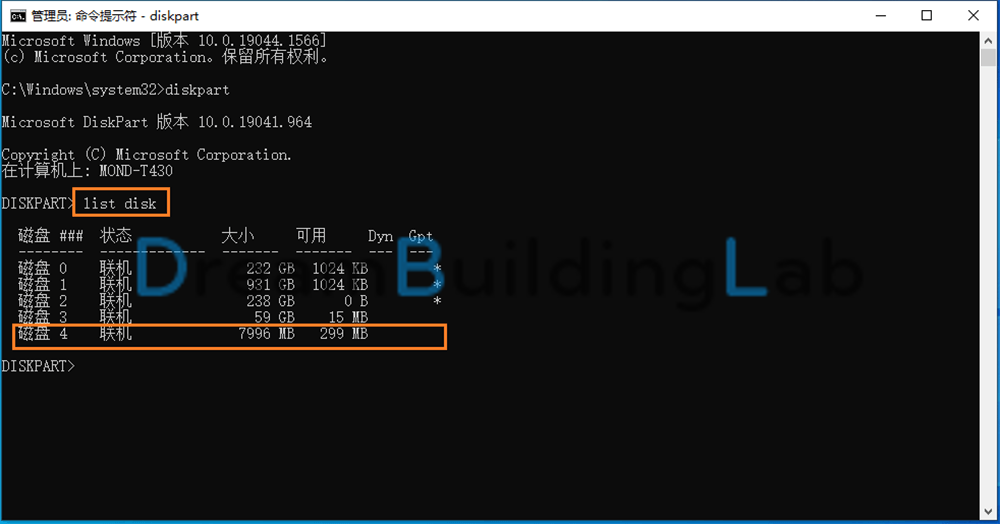
Task: Click the computer name MOND-T430 text
Action: tap(136, 171)
